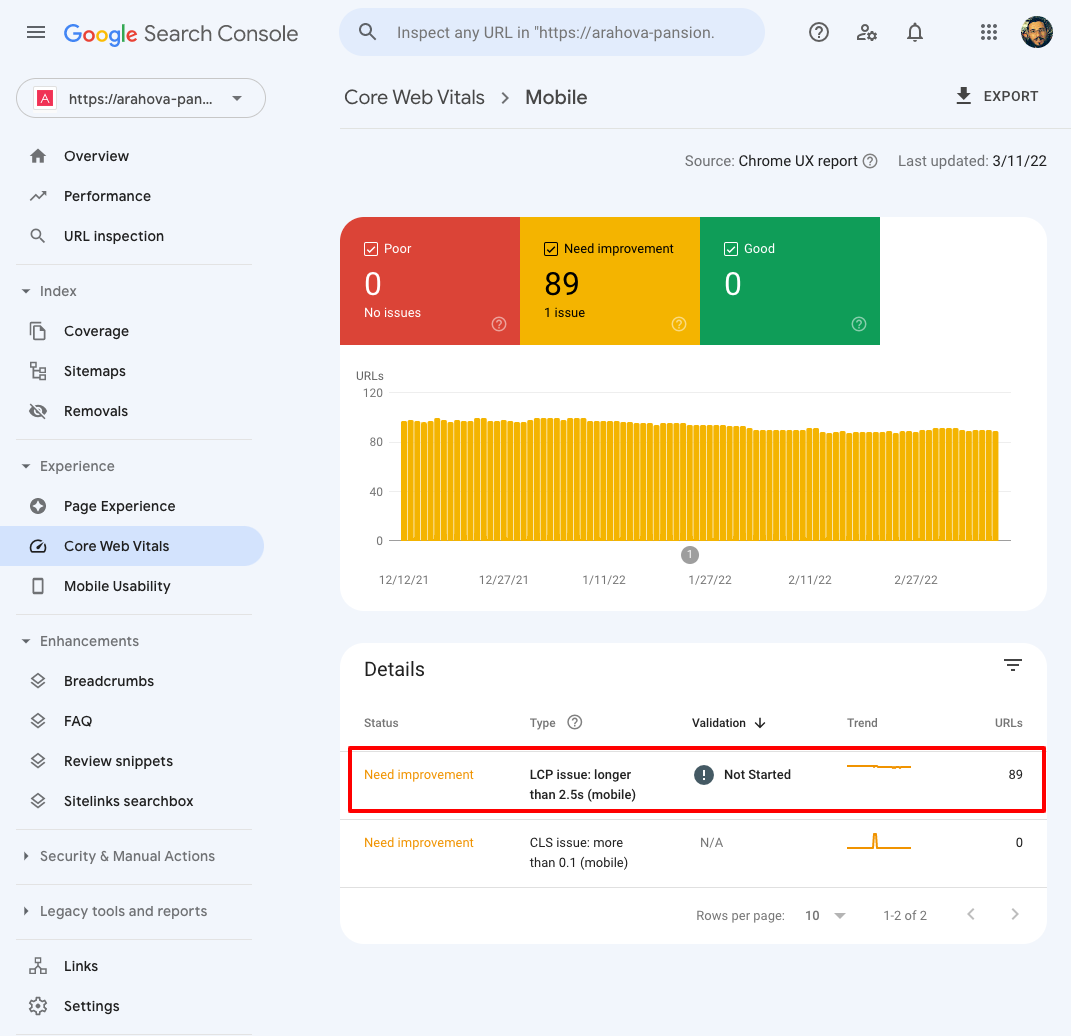Click the Review snippets layers icon

[38, 761]
